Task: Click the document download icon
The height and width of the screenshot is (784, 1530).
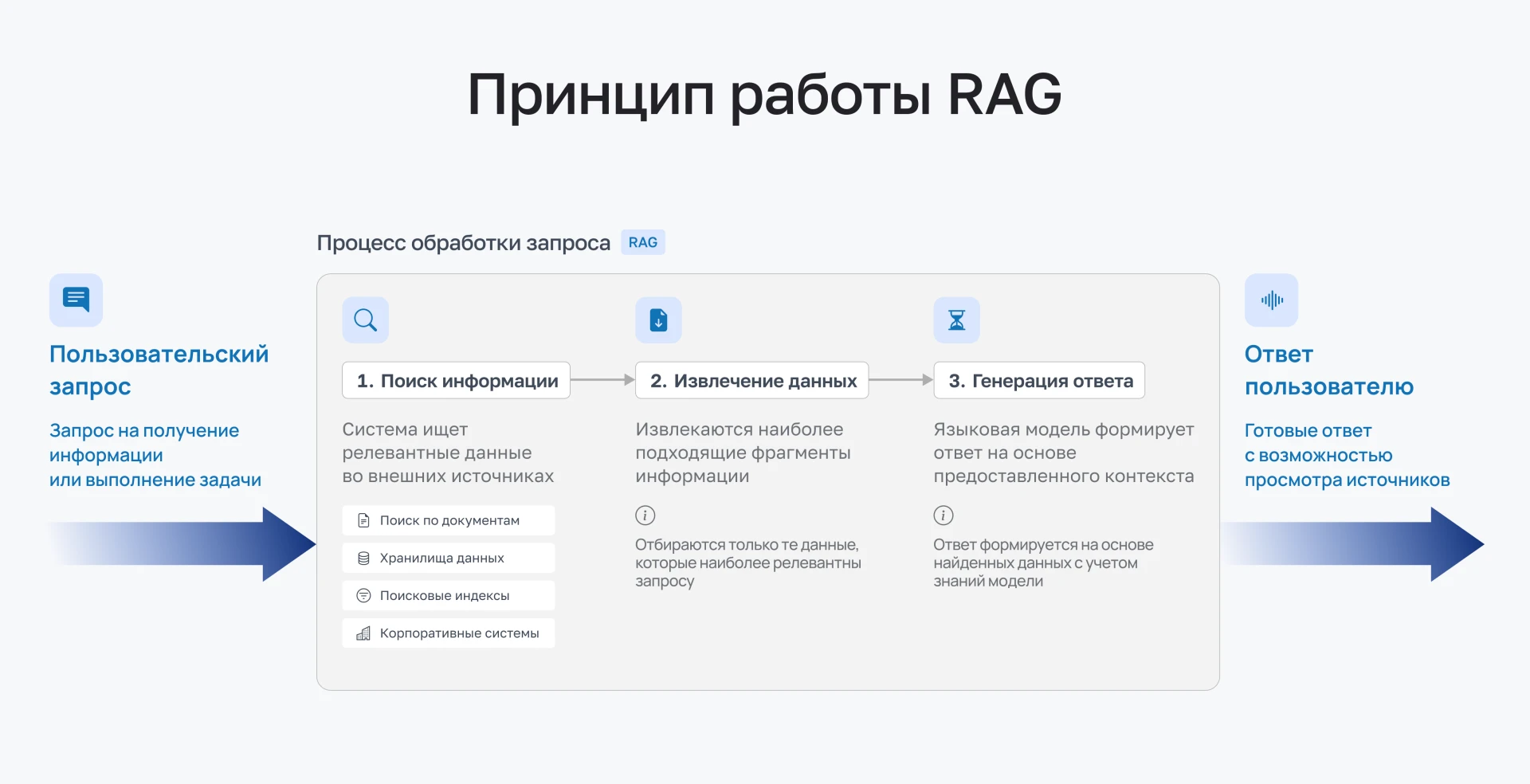Action: [658, 320]
